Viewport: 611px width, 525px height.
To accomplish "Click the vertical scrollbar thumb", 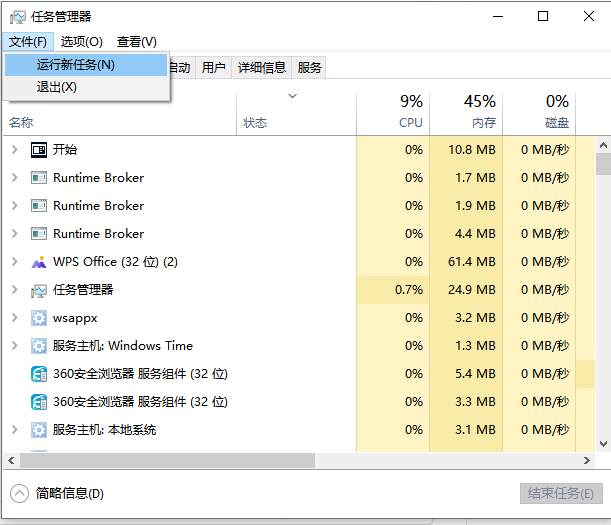I will click(603, 164).
